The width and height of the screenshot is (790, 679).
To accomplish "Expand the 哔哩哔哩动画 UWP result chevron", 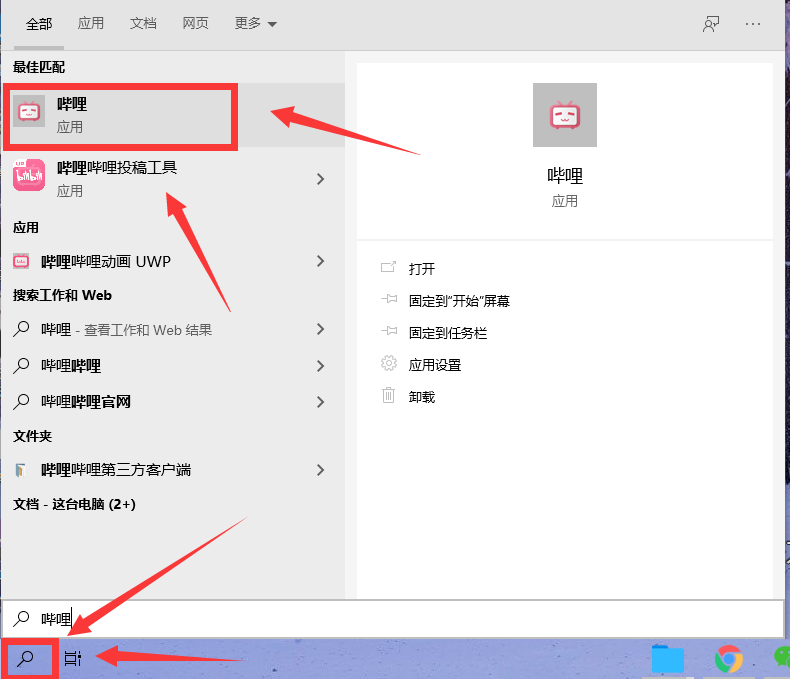I will 320,261.
